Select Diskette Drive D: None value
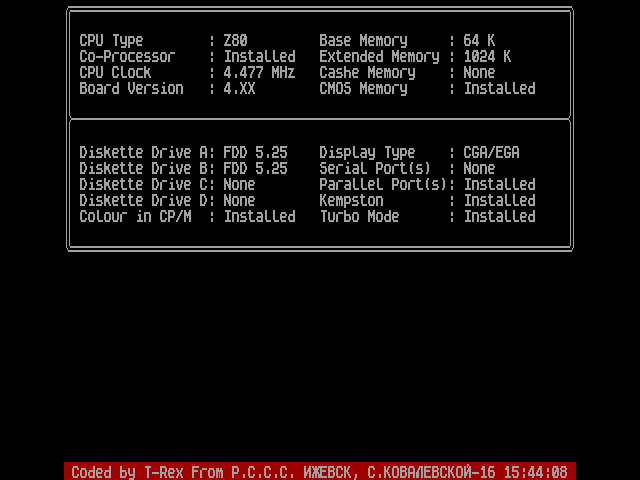Image resolution: width=640 pixels, height=480 pixels. tap(239, 201)
